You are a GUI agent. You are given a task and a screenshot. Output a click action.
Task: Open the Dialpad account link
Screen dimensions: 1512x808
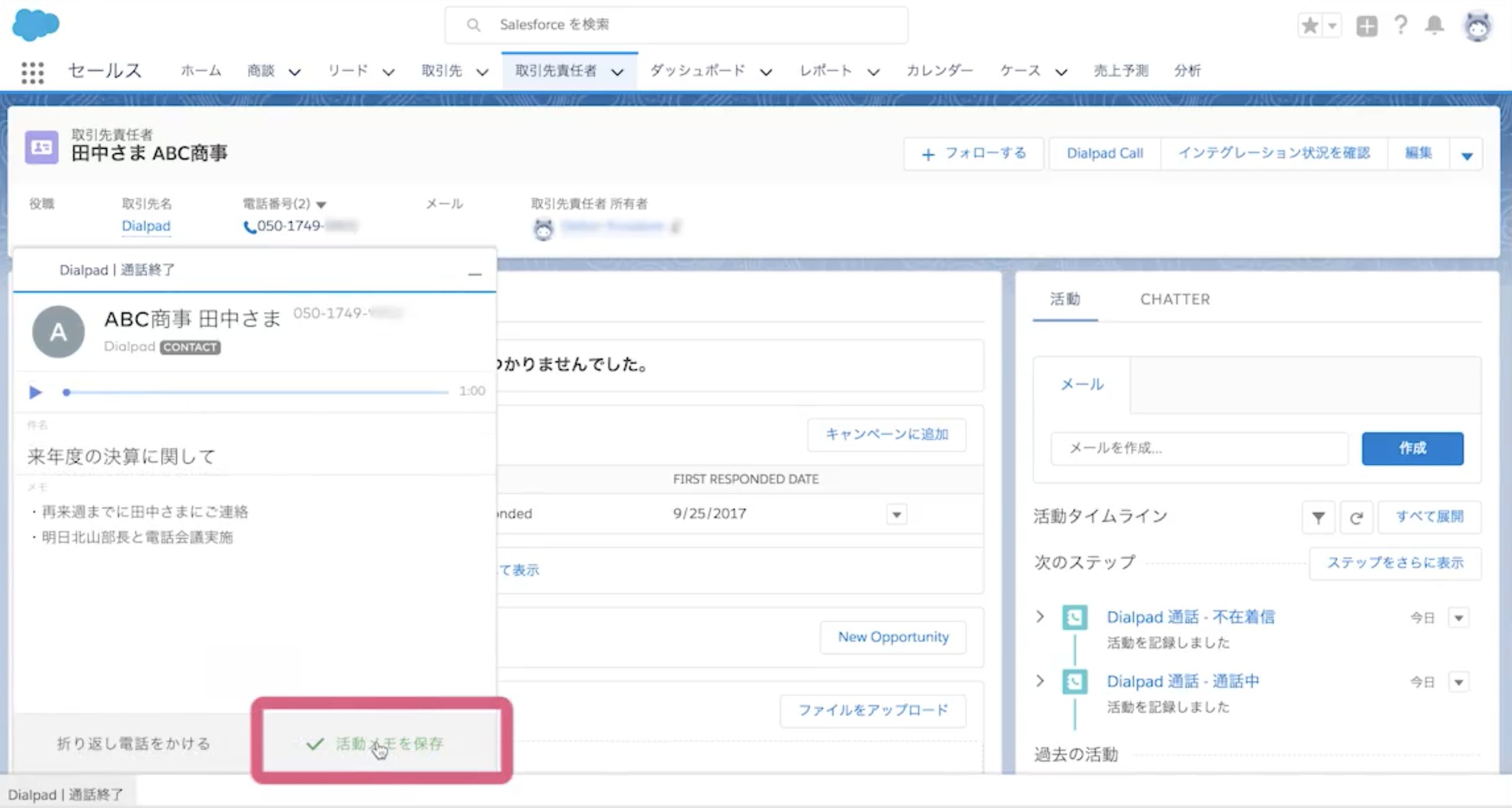coord(145,226)
